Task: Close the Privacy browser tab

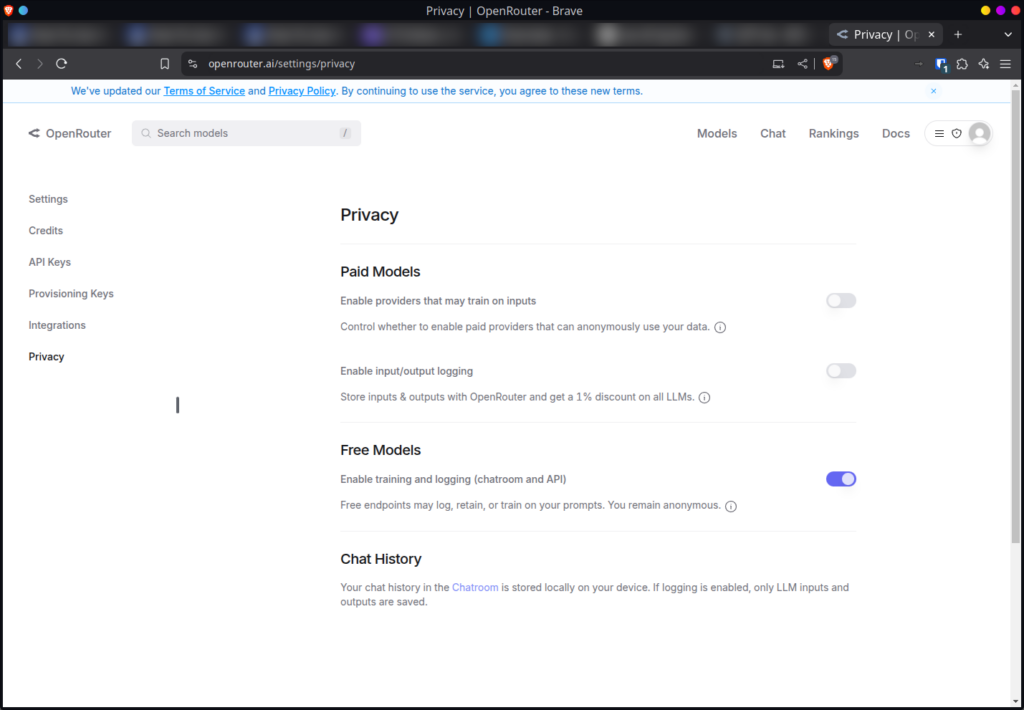Action: (931, 35)
